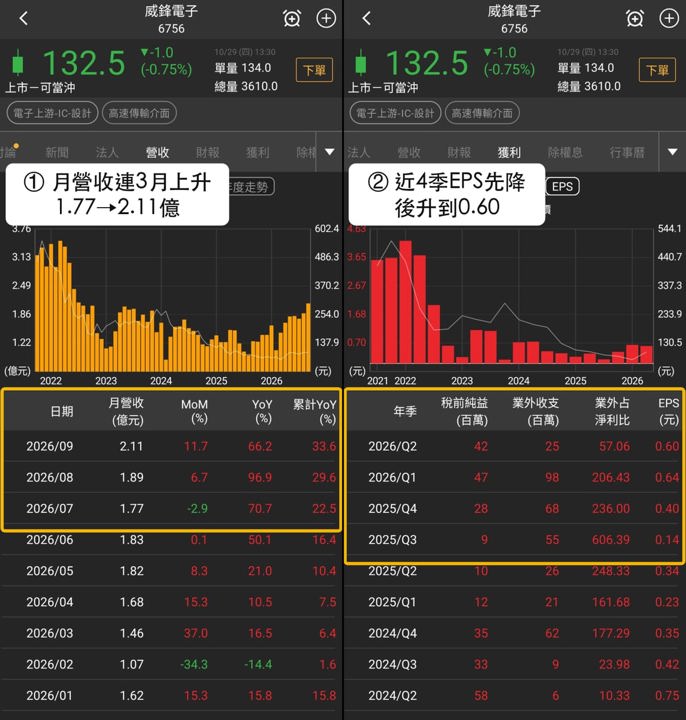This screenshot has height=720, width=686.
Task: Switch to 財報 tab in left panel
Action: point(208,152)
